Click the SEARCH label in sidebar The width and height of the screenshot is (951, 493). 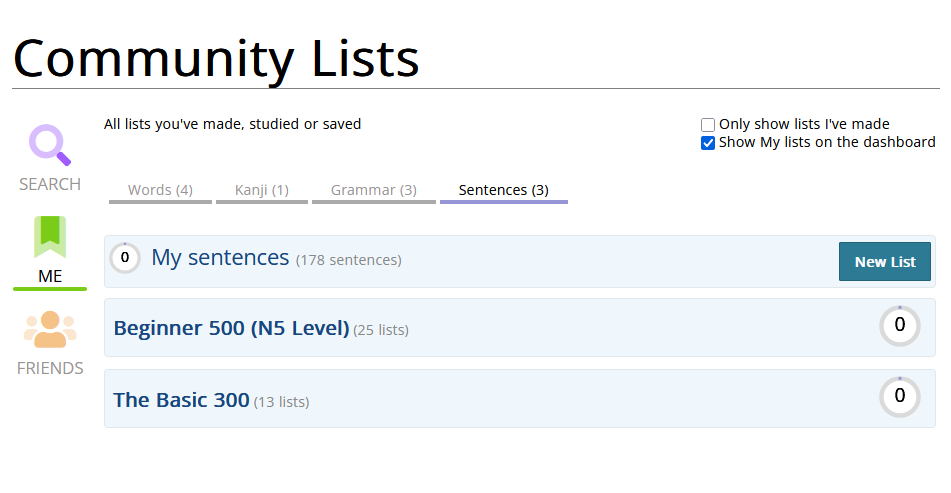click(x=50, y=184)
